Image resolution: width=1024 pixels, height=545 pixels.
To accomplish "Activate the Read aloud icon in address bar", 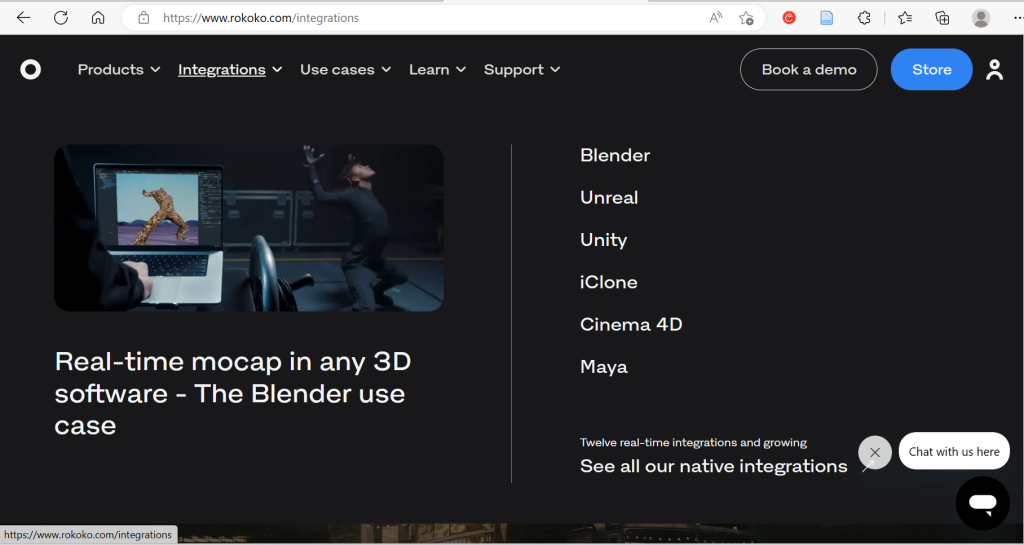I will coord(716,18).
